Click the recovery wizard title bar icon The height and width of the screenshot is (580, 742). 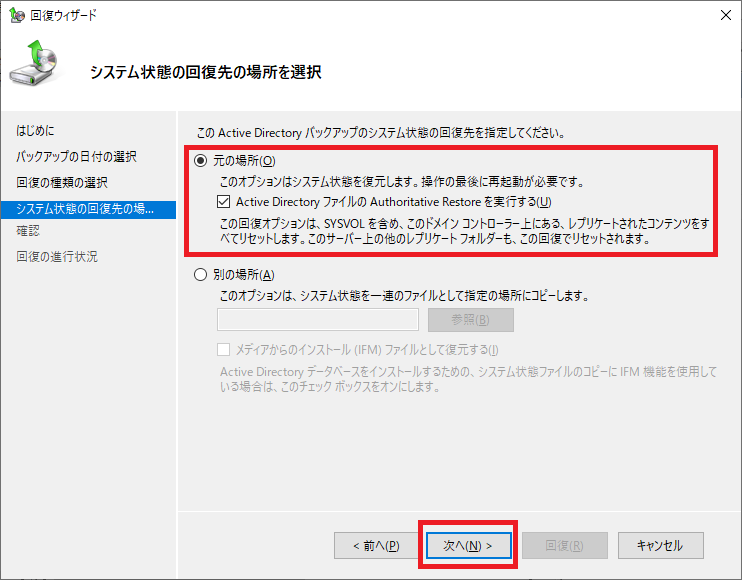coord(15,14)
